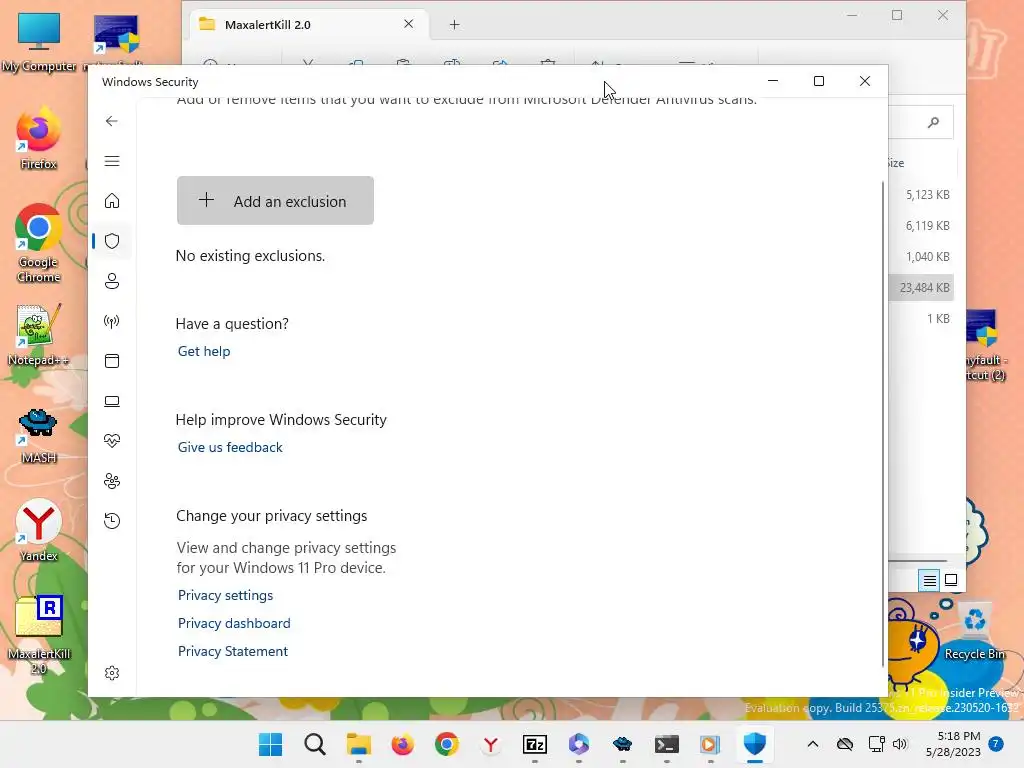Open File Explorer from the taskbar
This screenshot has height=768, width=1024.
(359, 744)
